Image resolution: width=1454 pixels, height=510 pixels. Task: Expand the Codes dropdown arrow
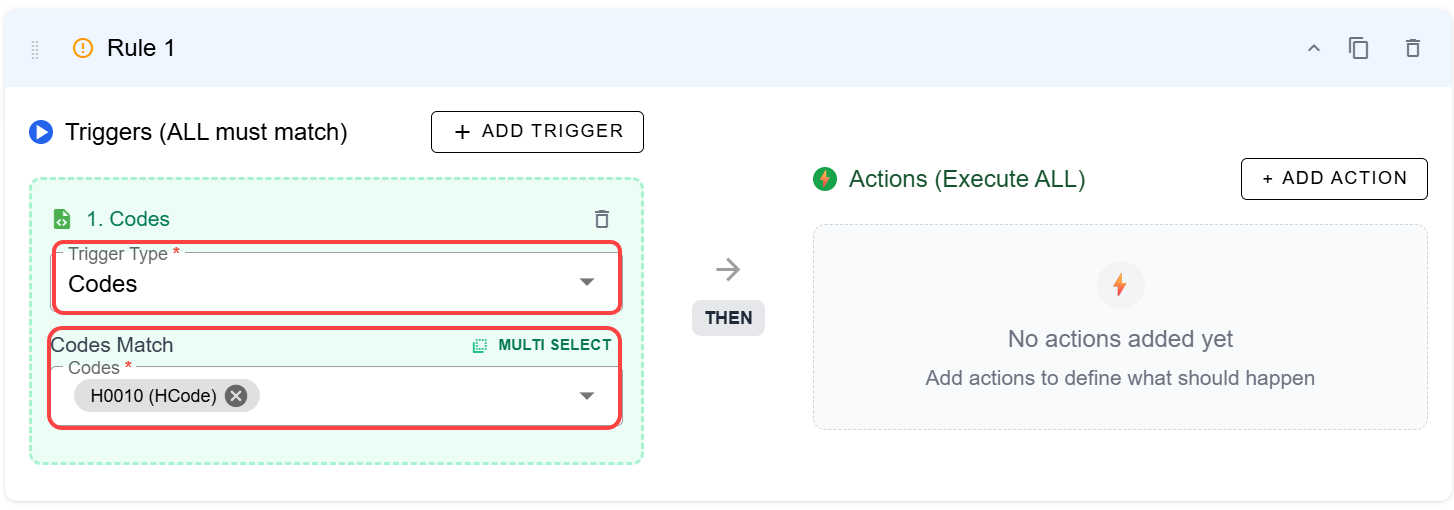tap(587, 396)
